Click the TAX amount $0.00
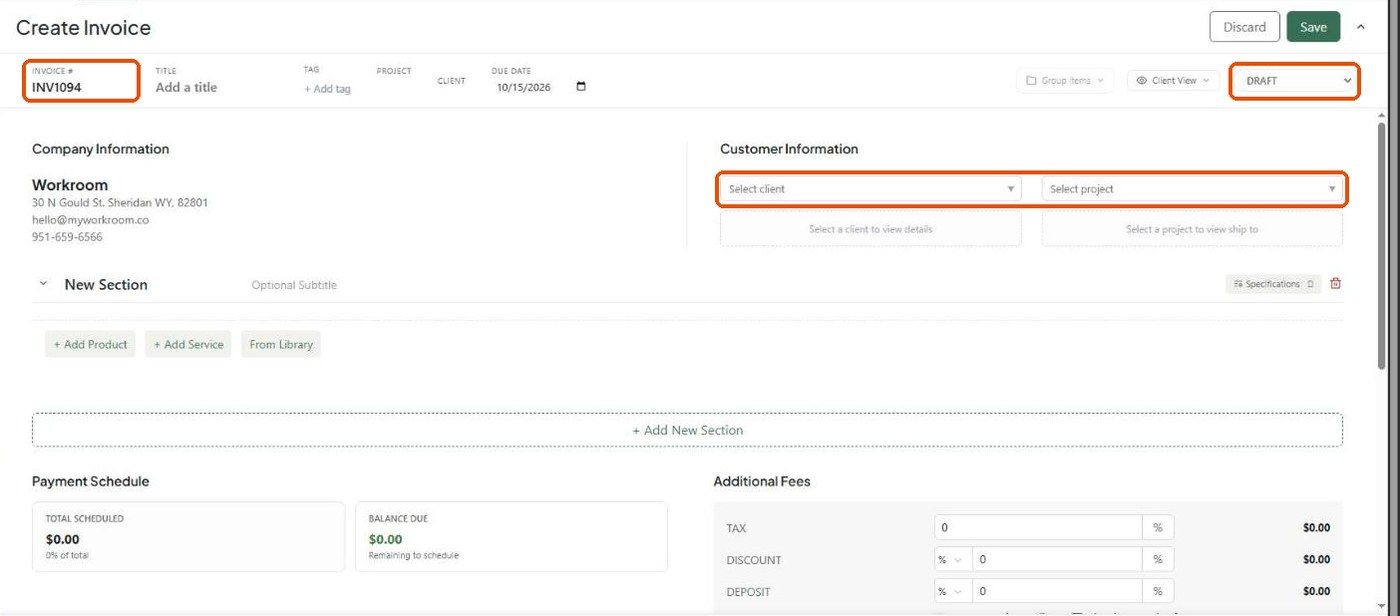 point(1316,528)
